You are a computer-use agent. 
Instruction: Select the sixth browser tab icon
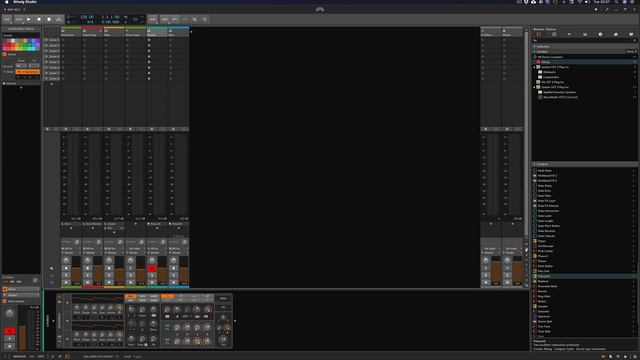coord(616,35)
